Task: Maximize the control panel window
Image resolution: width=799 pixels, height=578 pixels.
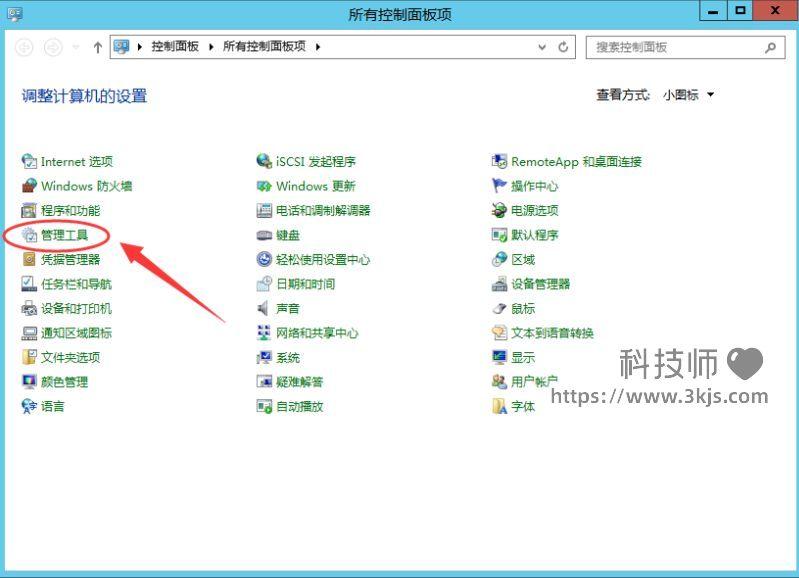Action: coord(740,11)
